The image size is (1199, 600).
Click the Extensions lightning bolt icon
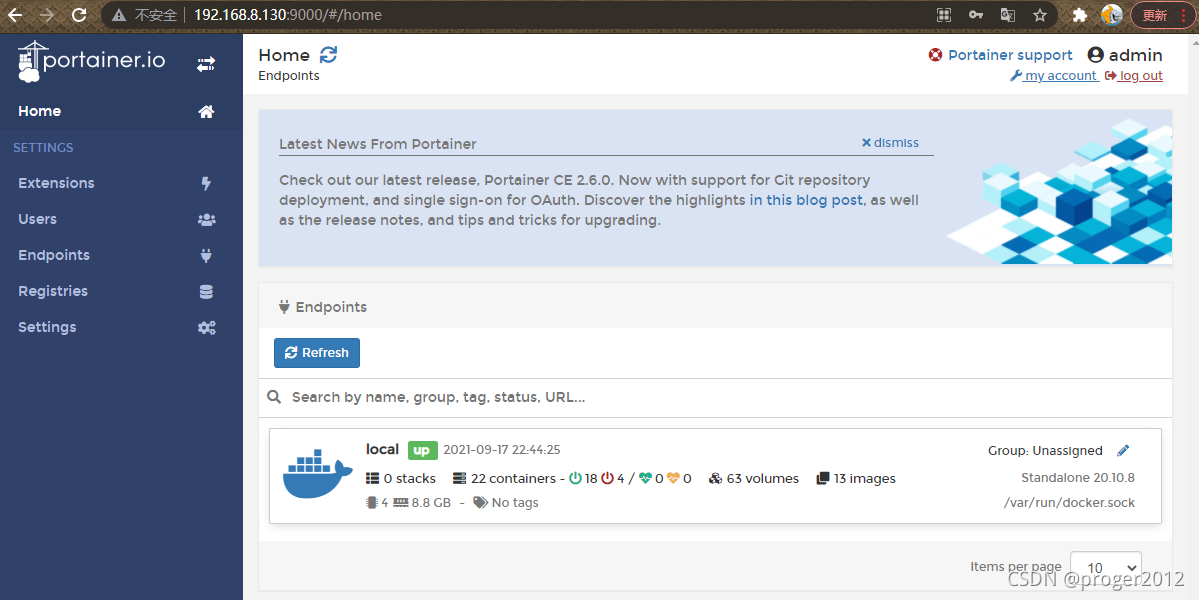[x=206, y=183]
